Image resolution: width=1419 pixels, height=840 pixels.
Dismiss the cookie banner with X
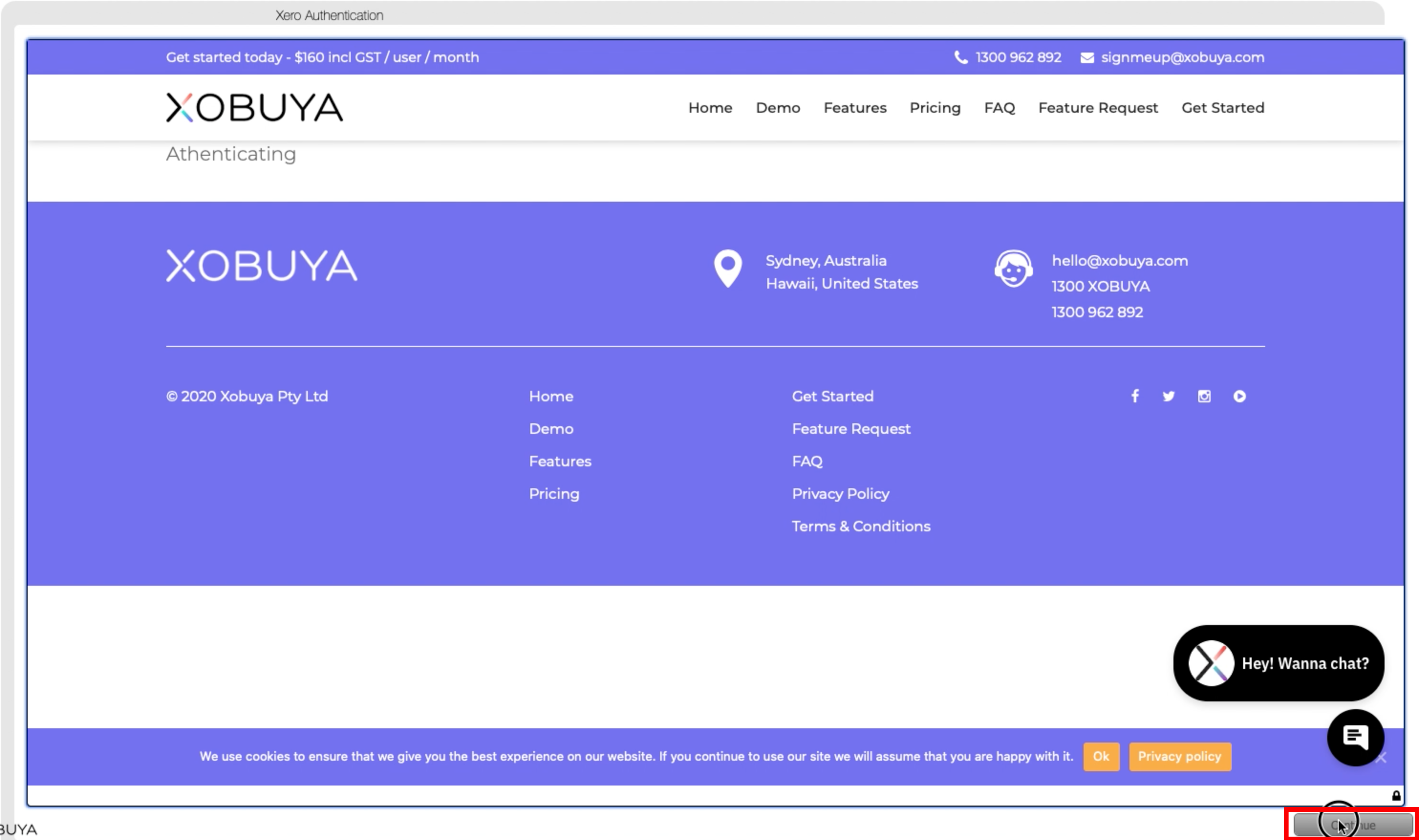coord(1381,758)
